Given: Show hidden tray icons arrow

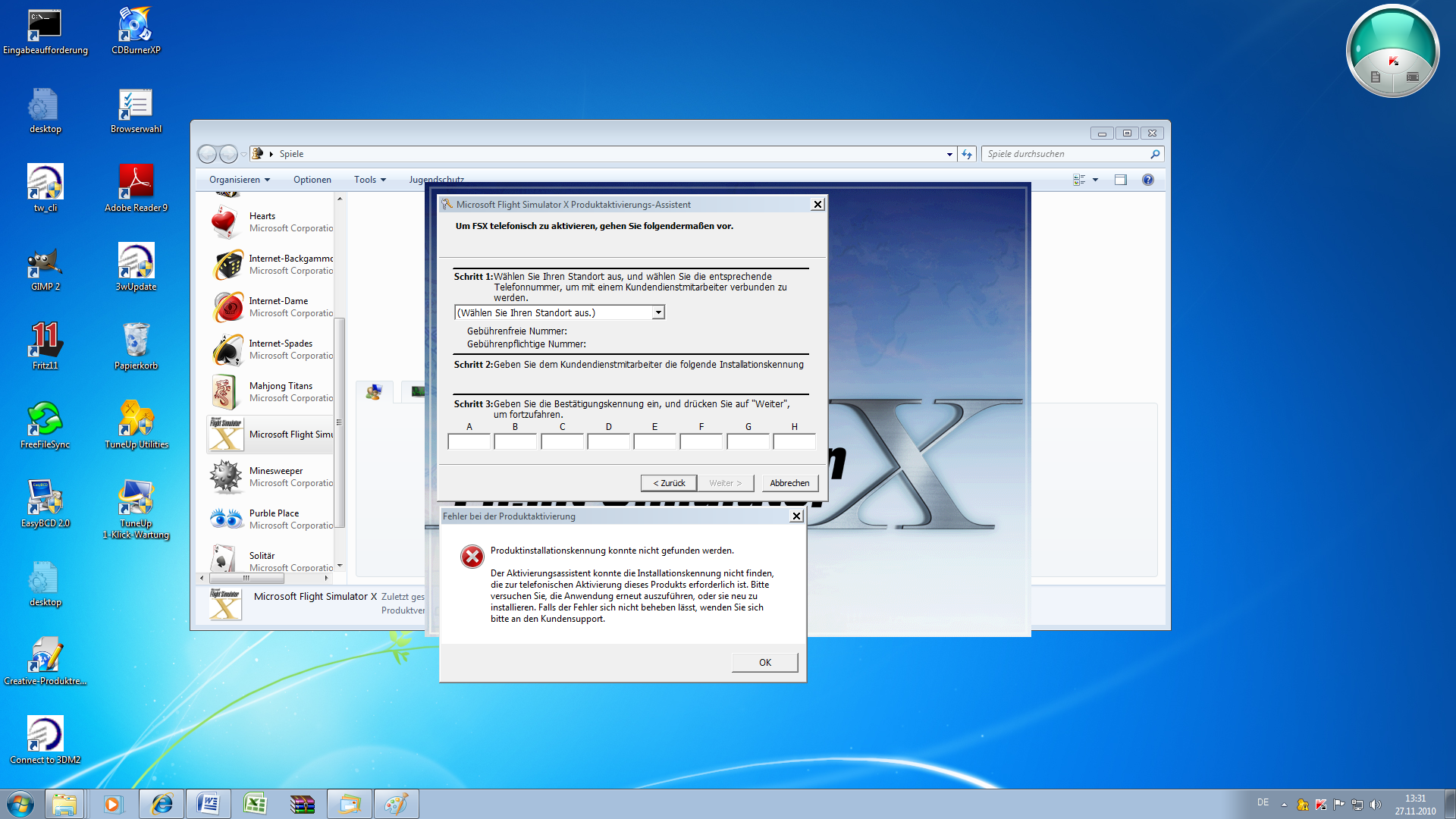Looking at the screenshot, I should (1284, 805).
